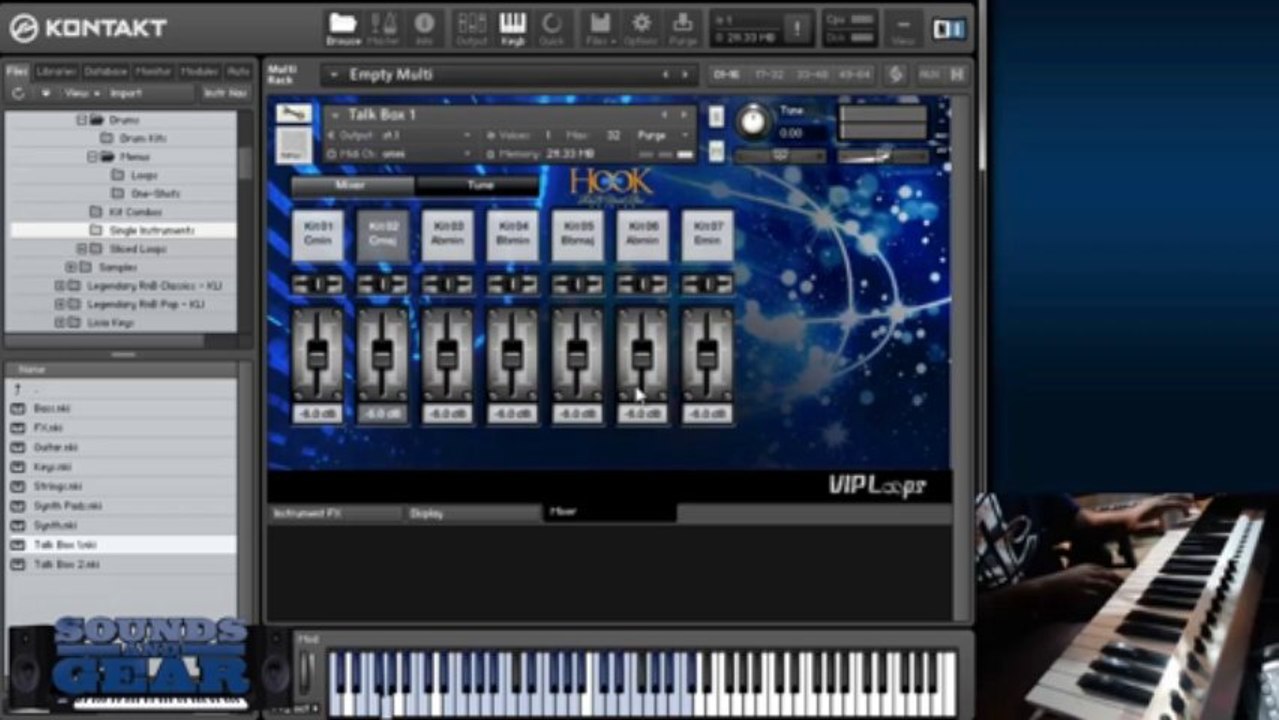Image resolution: width=1279 pixels, height=720 pixels.
Task: Open the instrument Purge dropdown
Action: click(664, 135)
